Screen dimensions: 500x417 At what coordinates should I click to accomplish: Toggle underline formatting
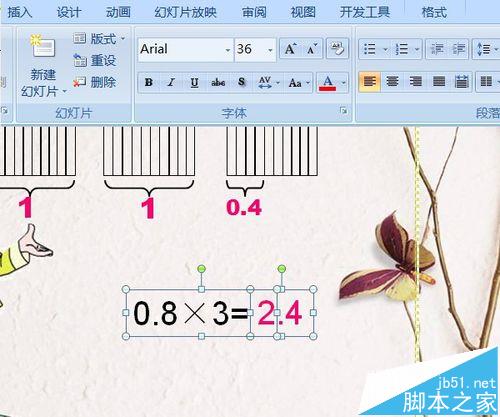194,82
